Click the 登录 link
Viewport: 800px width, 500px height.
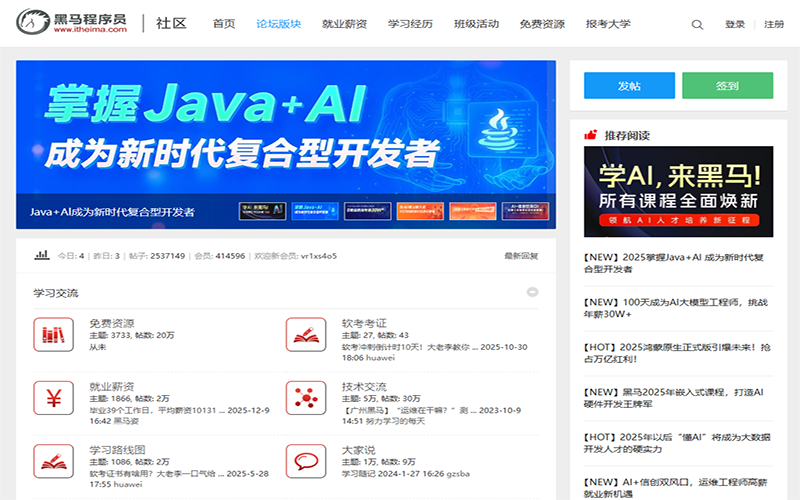click(735, 24)
